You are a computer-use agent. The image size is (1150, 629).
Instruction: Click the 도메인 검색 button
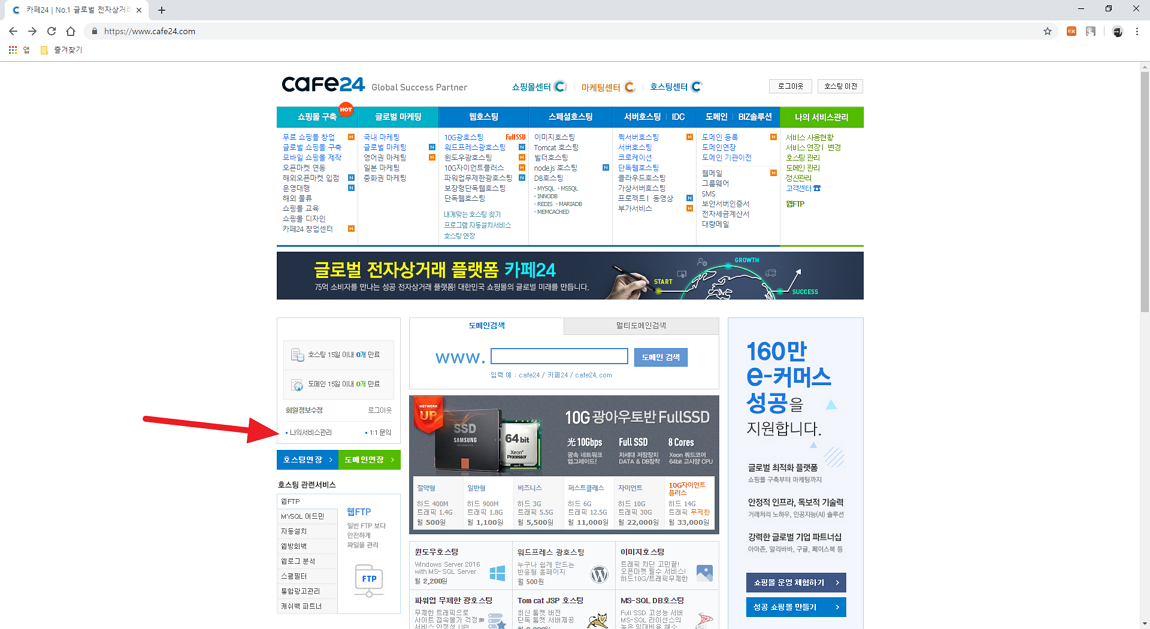coord(661,357)
